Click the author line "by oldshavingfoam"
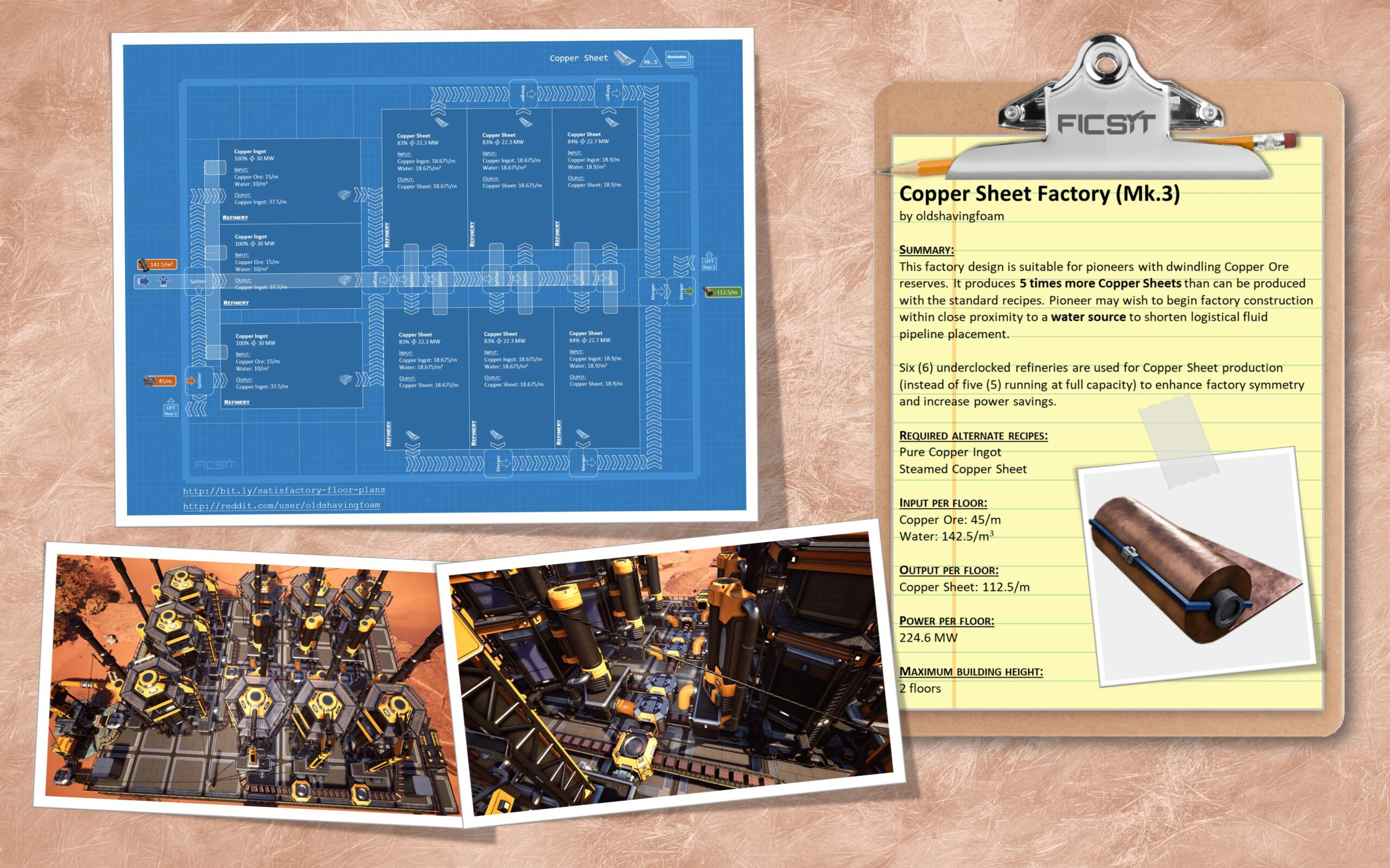Image resolution: width=1390 pixels, height=868 pixels. 951,217
